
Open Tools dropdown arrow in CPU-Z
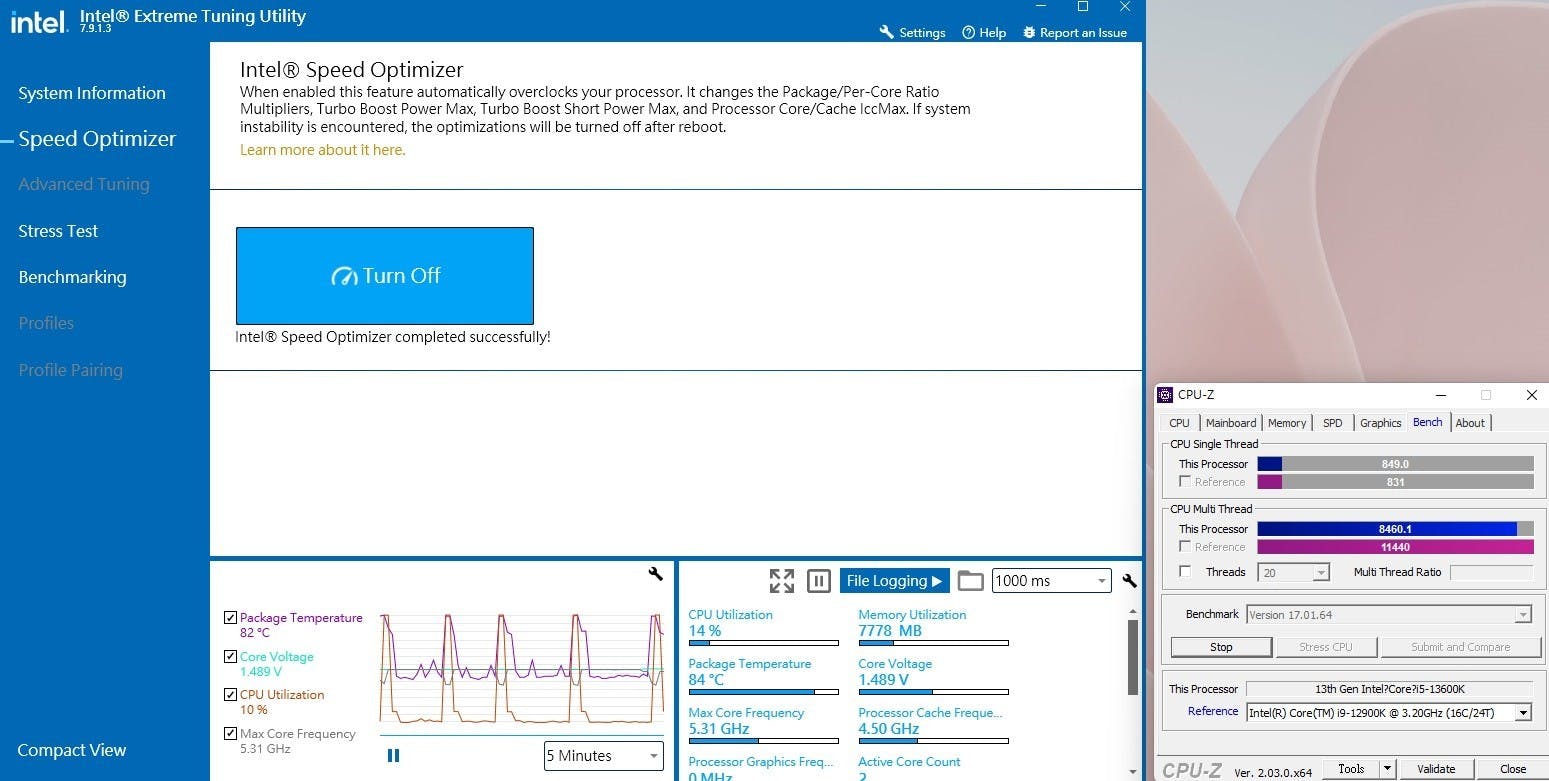(1387, 769)
